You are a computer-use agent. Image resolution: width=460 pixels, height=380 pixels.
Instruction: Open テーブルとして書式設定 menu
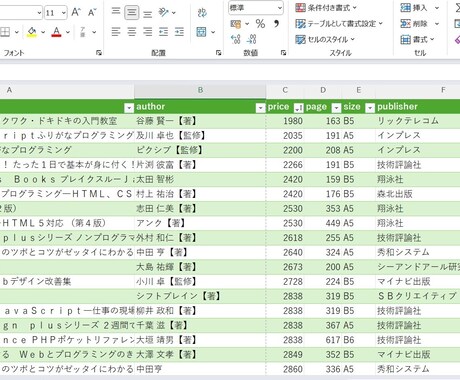pos(339,24)
